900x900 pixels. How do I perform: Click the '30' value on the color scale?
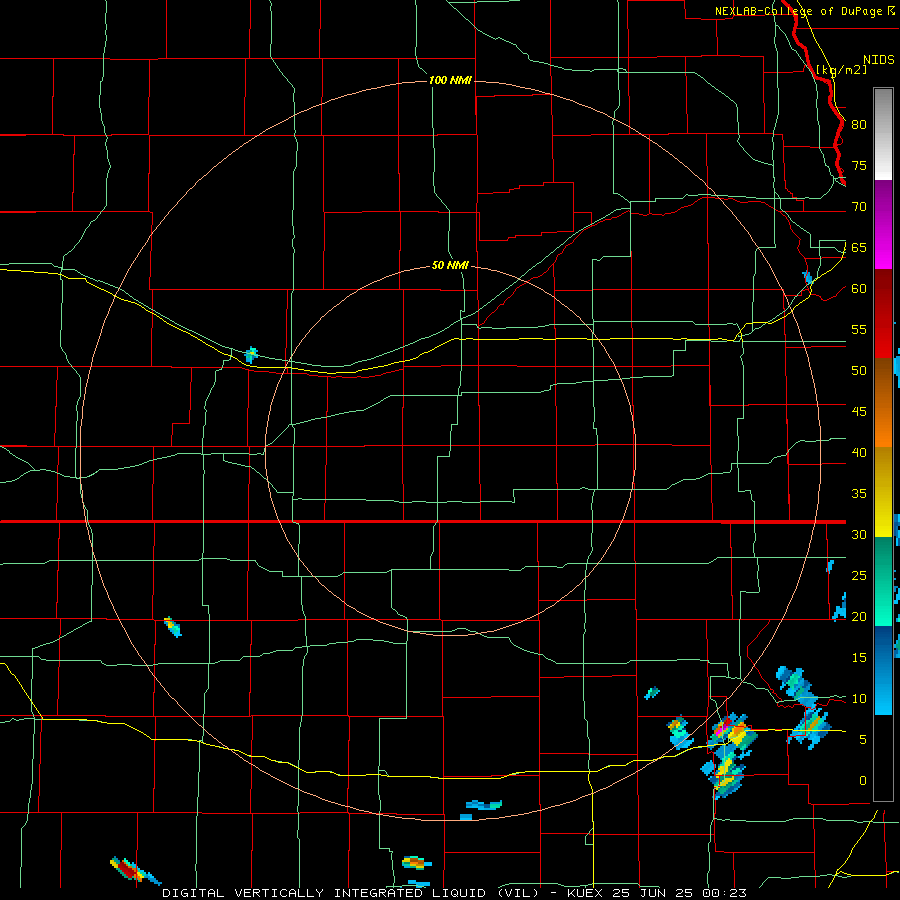tap(859, 534)
